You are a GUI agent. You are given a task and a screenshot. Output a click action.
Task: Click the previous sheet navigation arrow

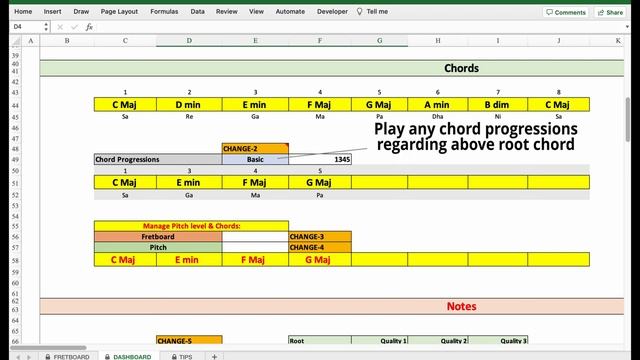[x=18, y=357]
